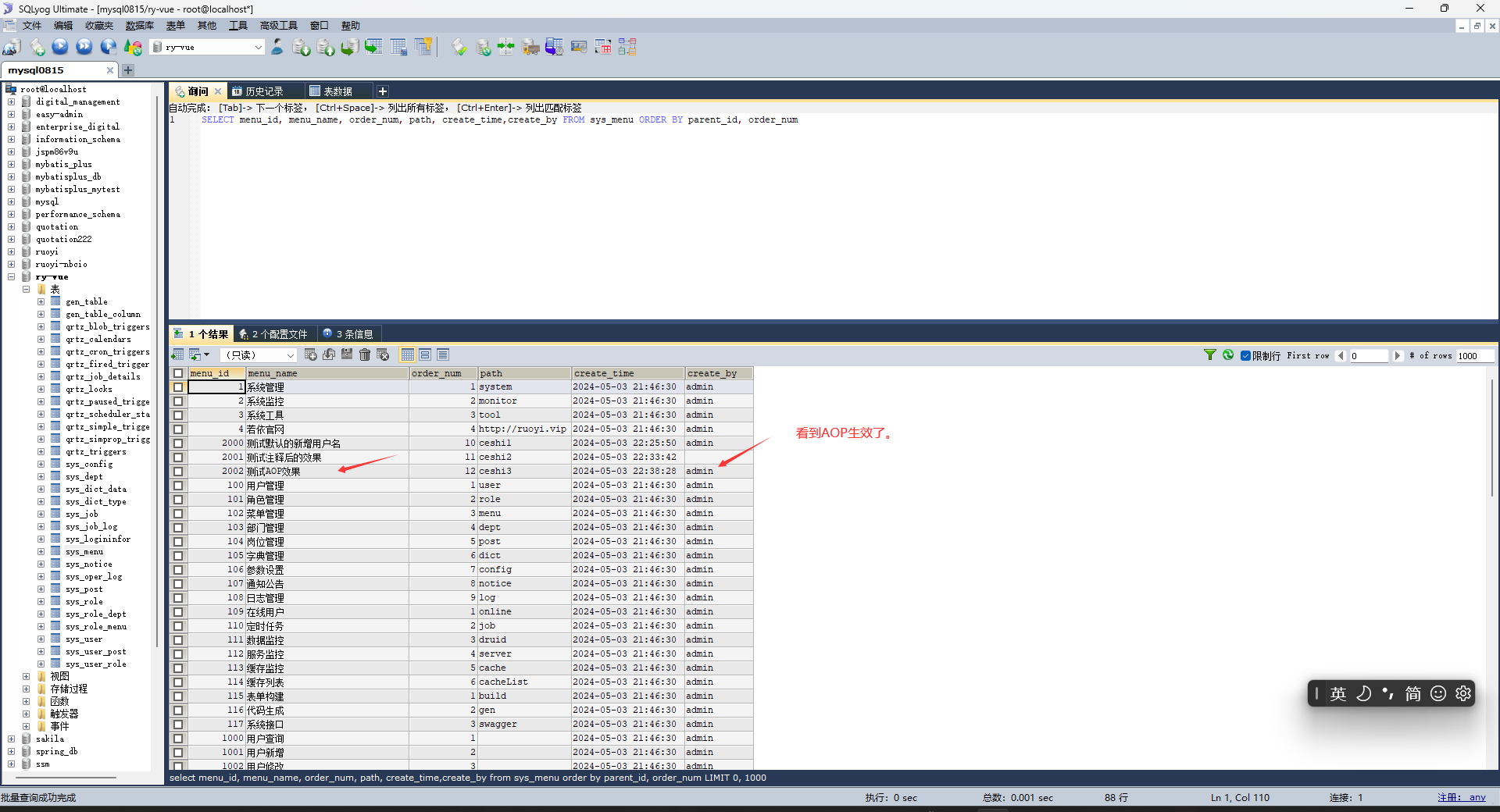
Task: Expand the digital_management database node
Action: (x=11, y=102)
